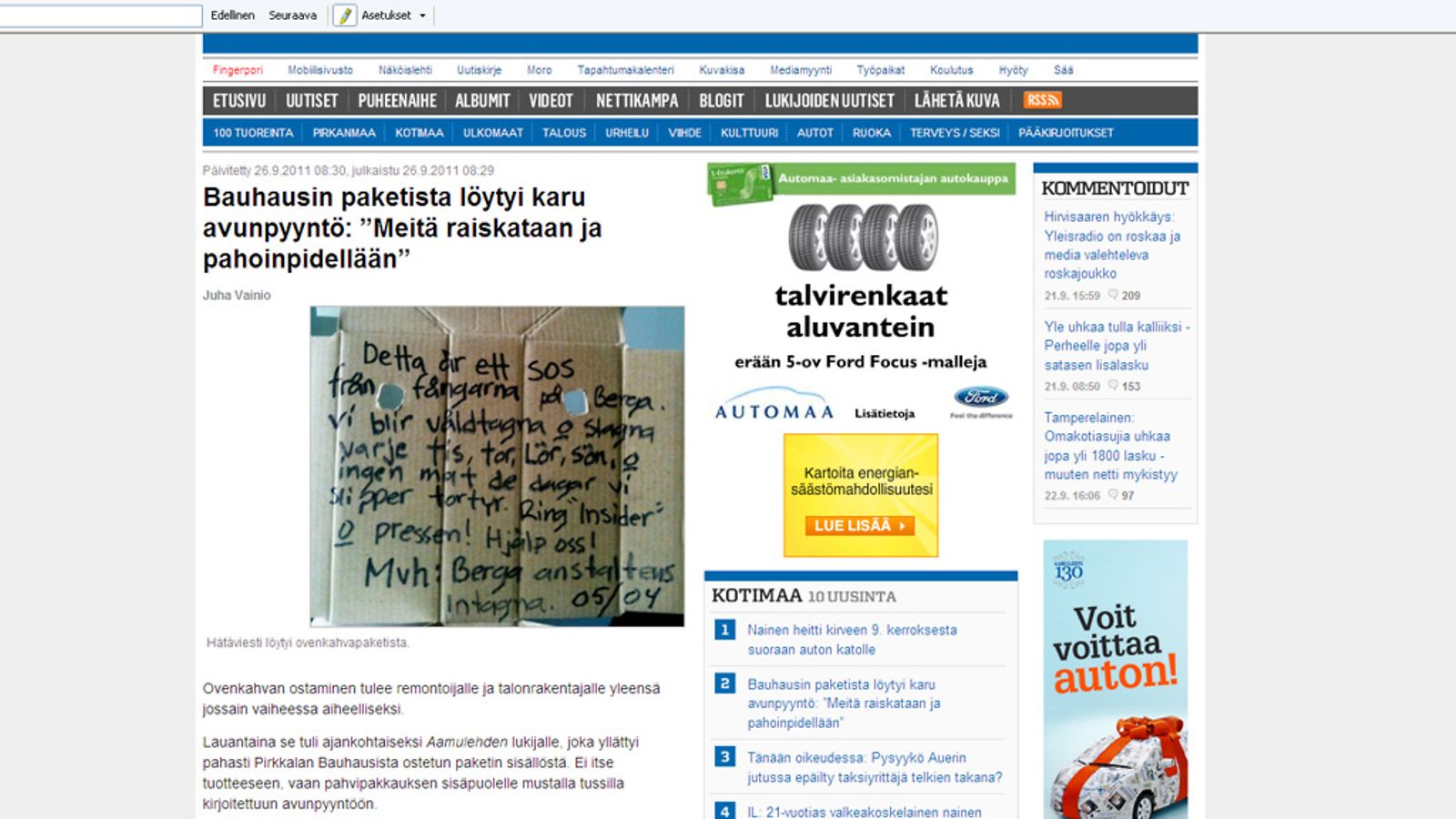Select VIDEOT in the main menu

point(551,101)
